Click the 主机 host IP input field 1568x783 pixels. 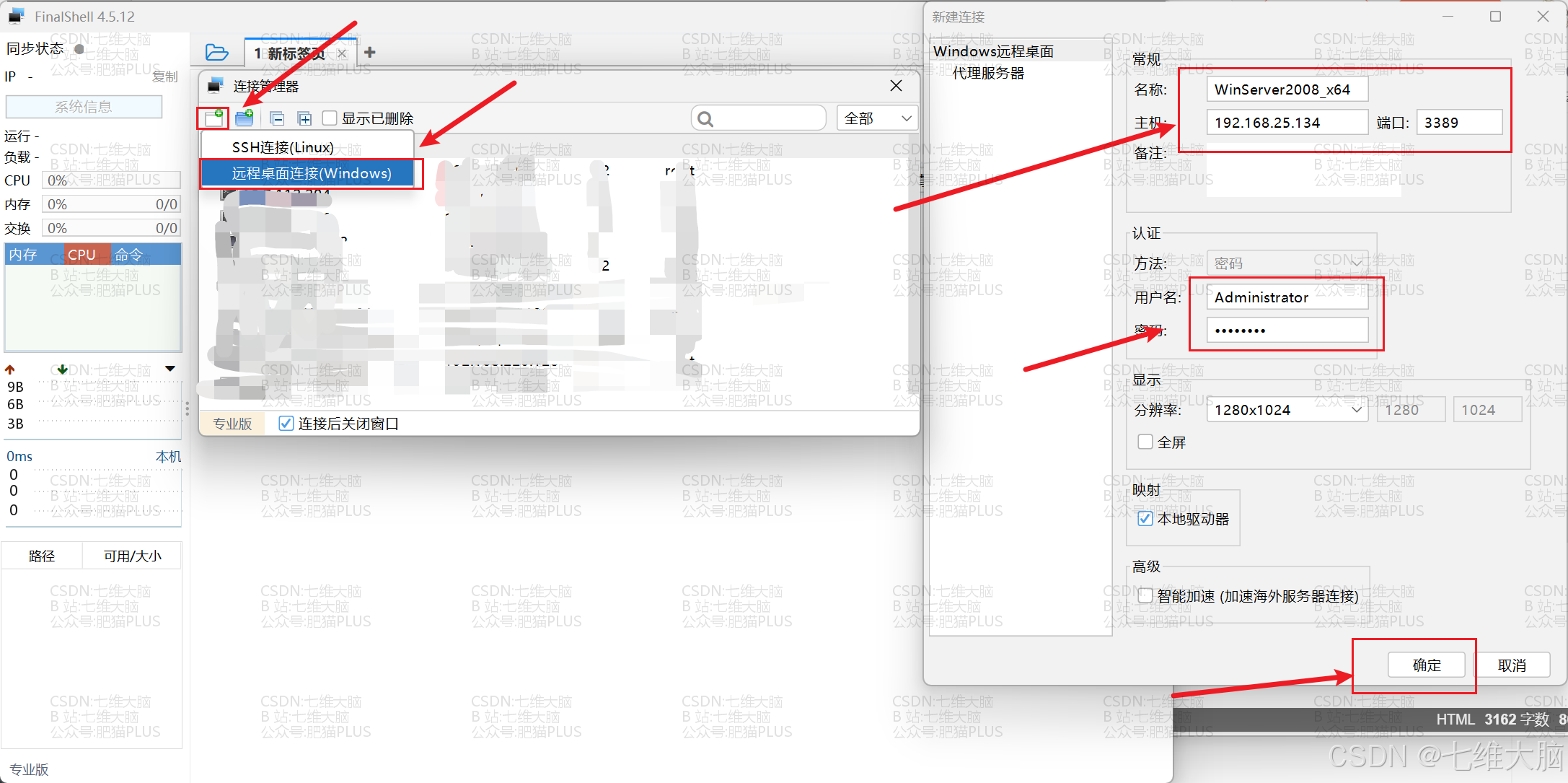pyautogui.click(x=1286, y=123)
